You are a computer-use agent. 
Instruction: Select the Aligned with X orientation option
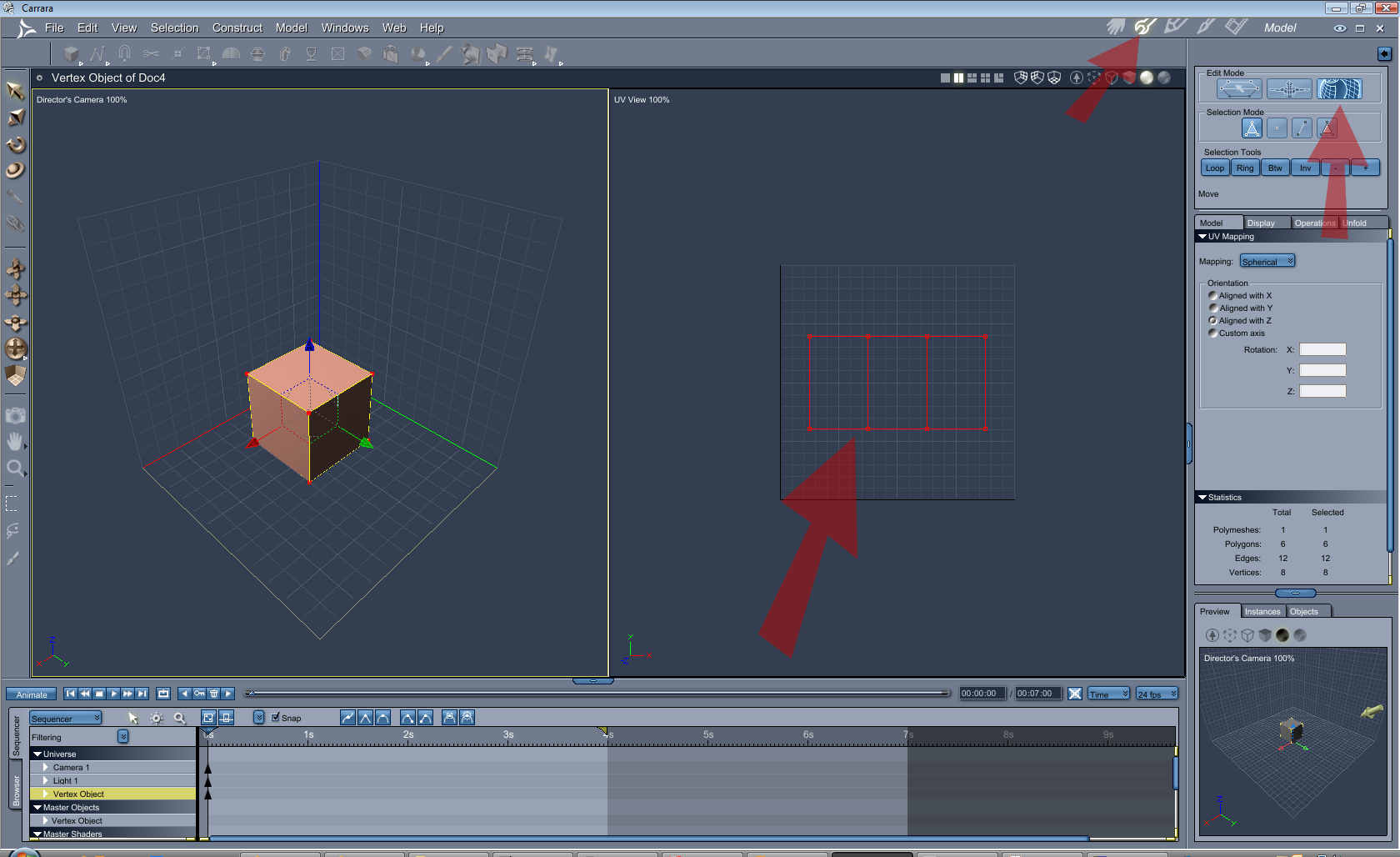pyautogui.click(x=1212, y=296)
